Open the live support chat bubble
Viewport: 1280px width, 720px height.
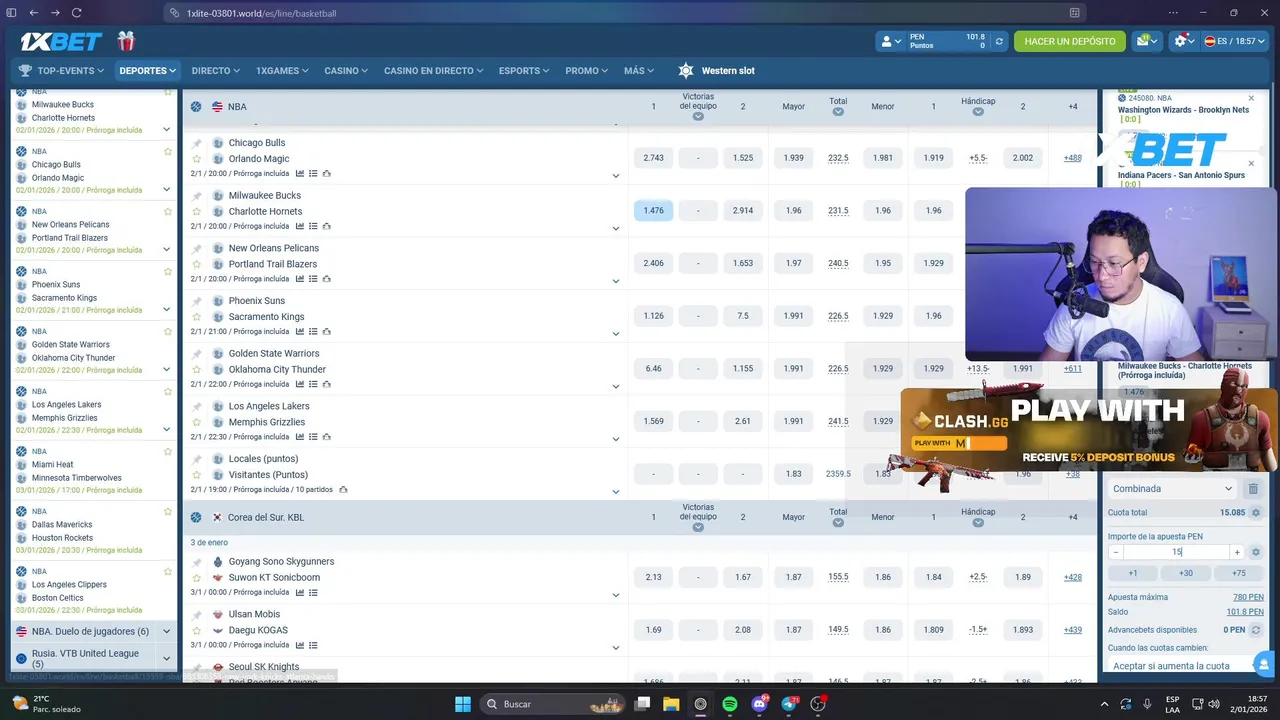click(x=1262, y=664)
